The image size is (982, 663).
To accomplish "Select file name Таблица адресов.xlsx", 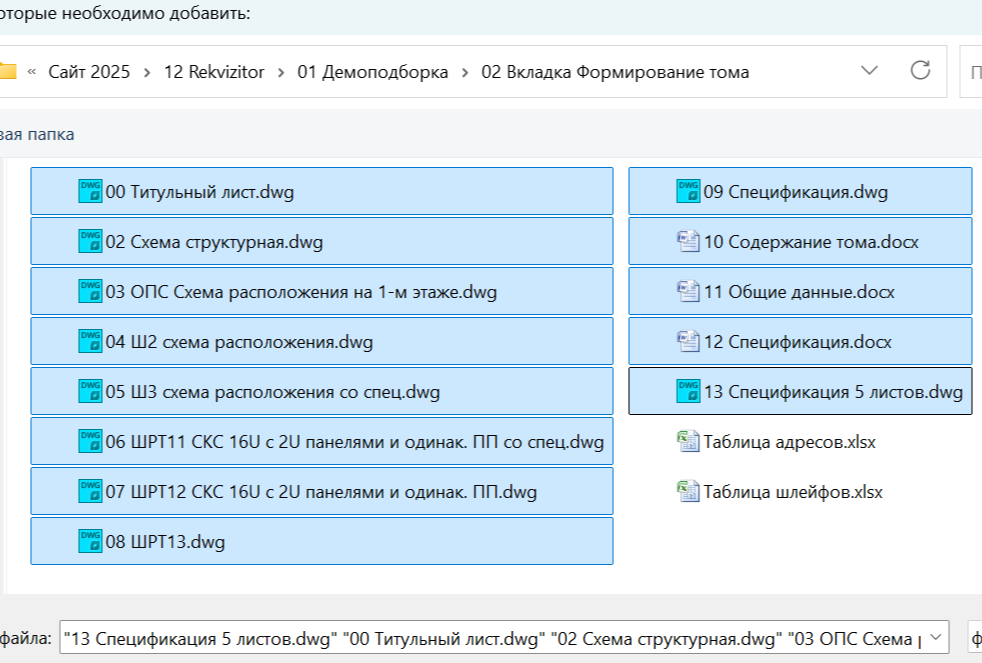I will (x=789, y=442).
